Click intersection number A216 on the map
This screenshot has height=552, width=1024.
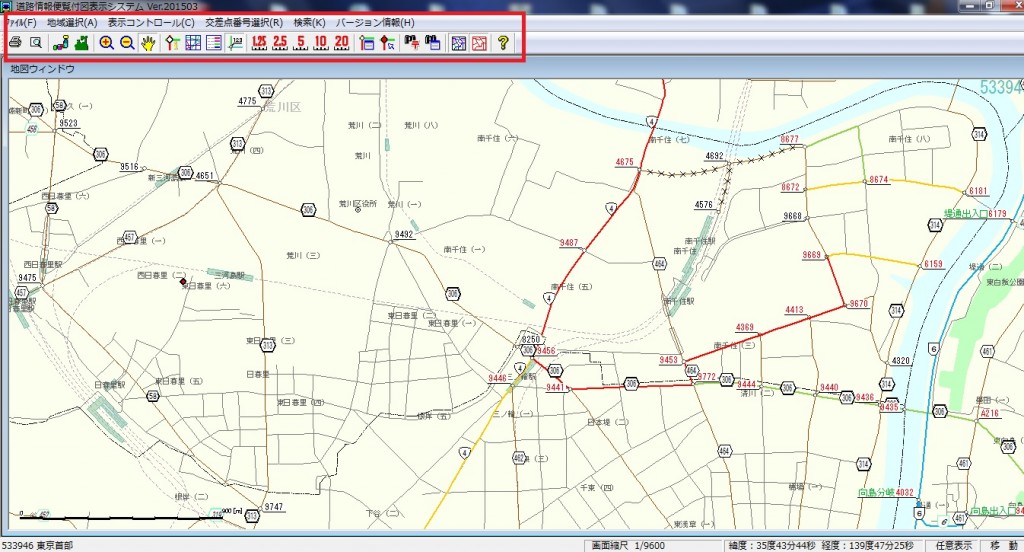point(989,413)
